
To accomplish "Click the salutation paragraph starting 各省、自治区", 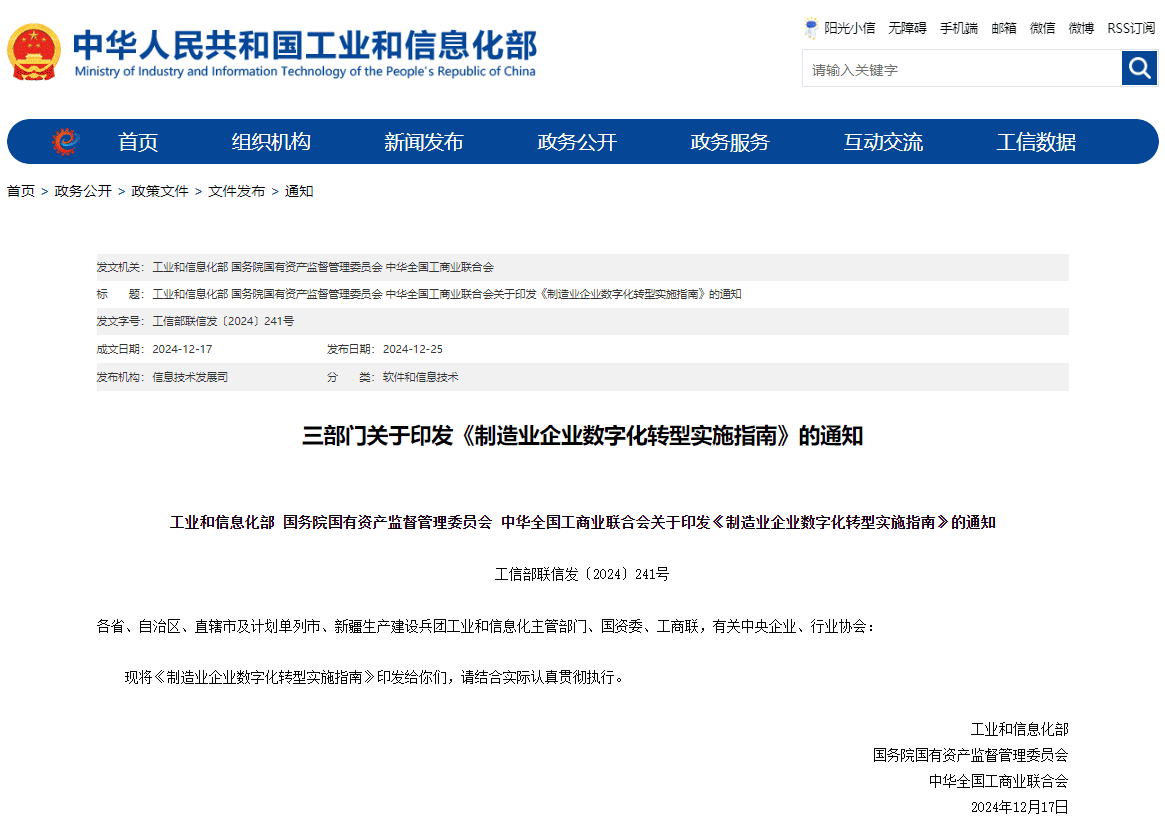I will (487, 627).
